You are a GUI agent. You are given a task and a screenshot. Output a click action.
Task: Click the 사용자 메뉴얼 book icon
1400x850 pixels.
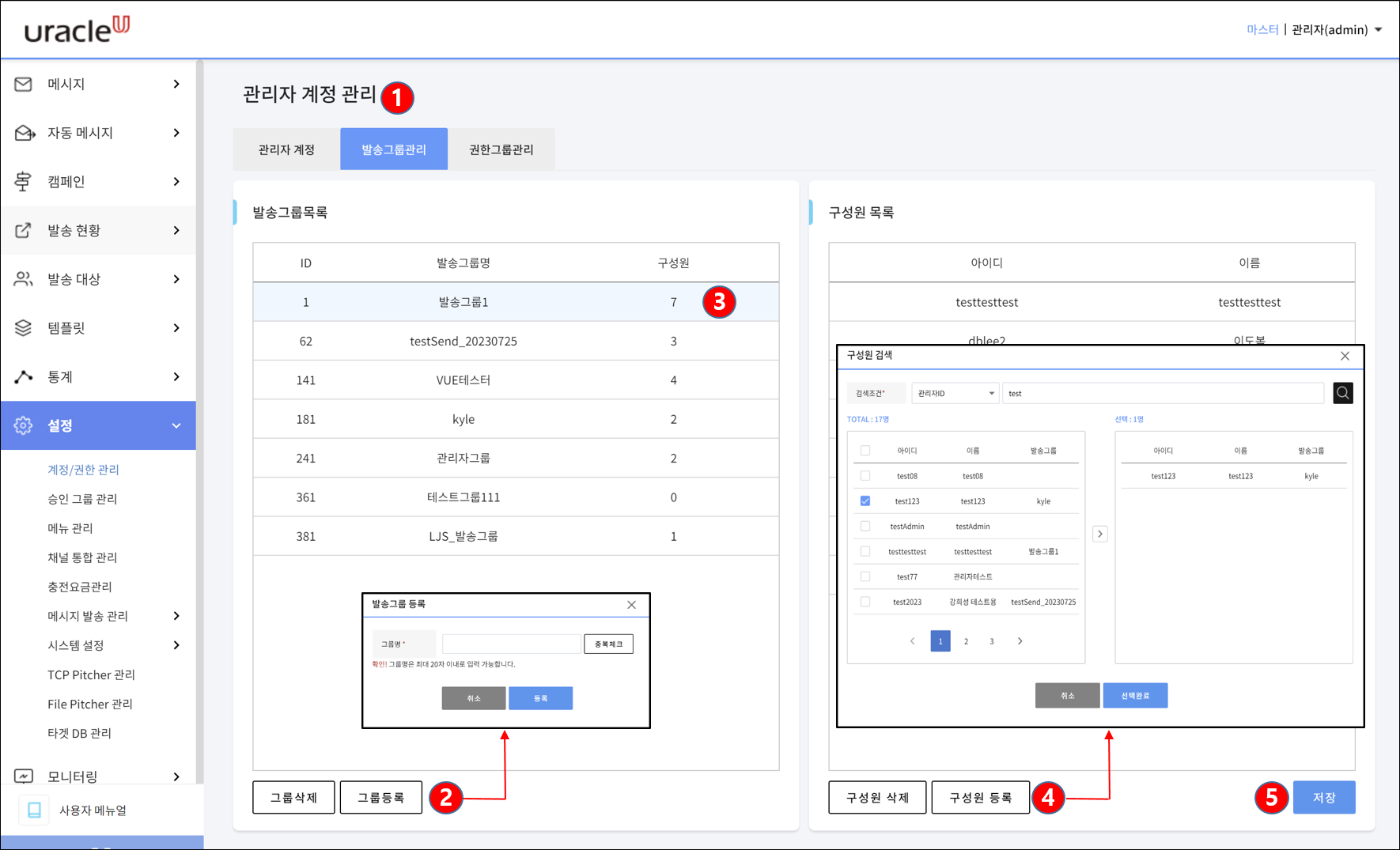tap(34, 810)
